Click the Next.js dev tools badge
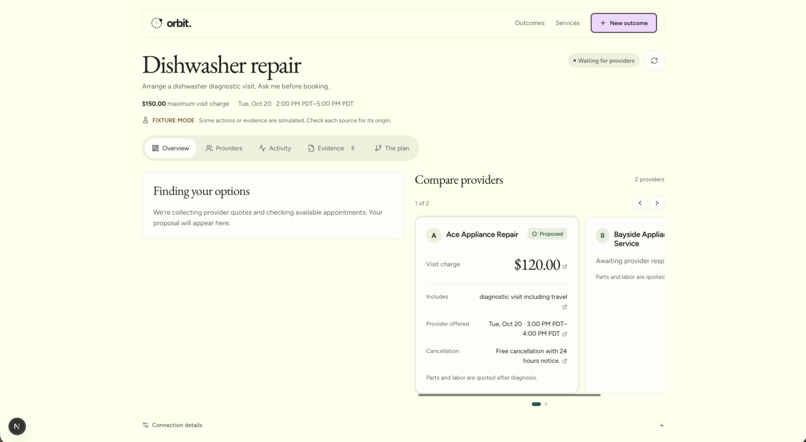 tap(17, 426)
